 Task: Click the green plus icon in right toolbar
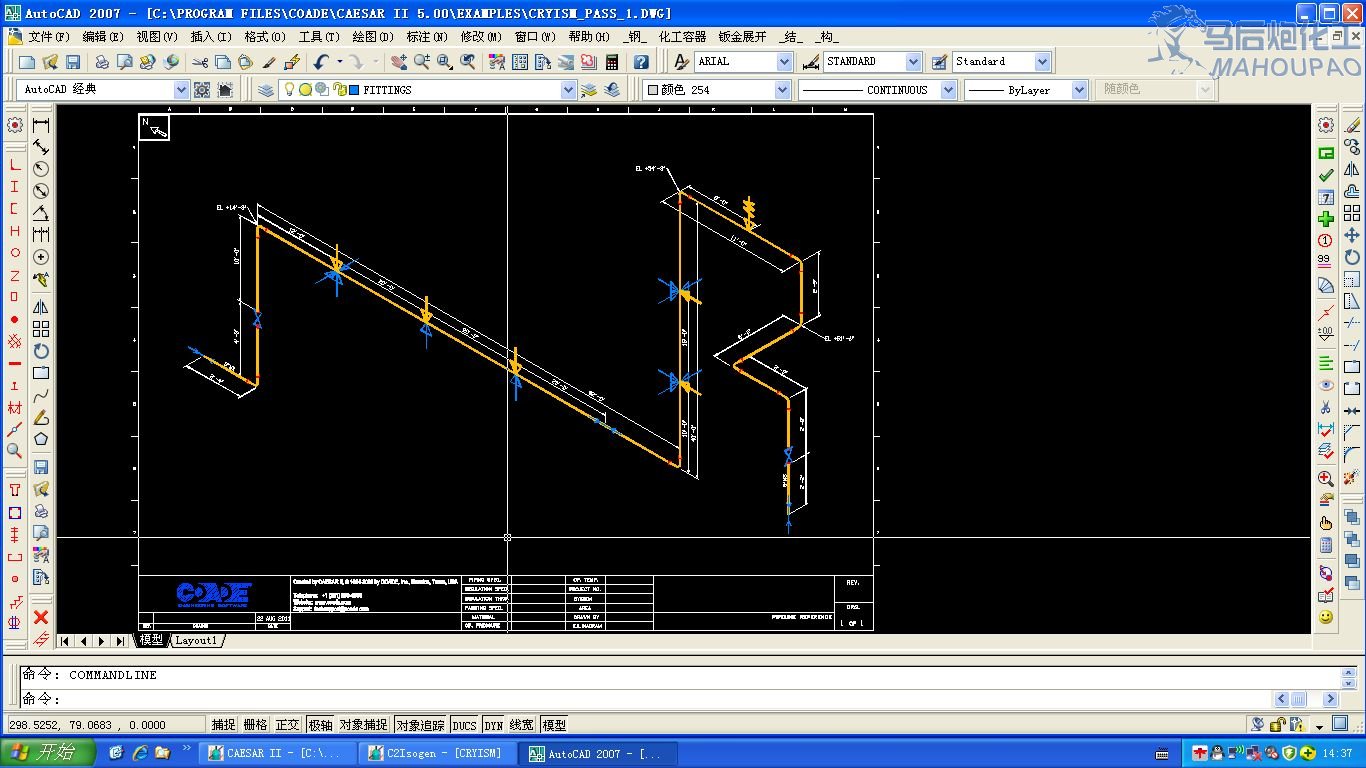(1326, 219)
